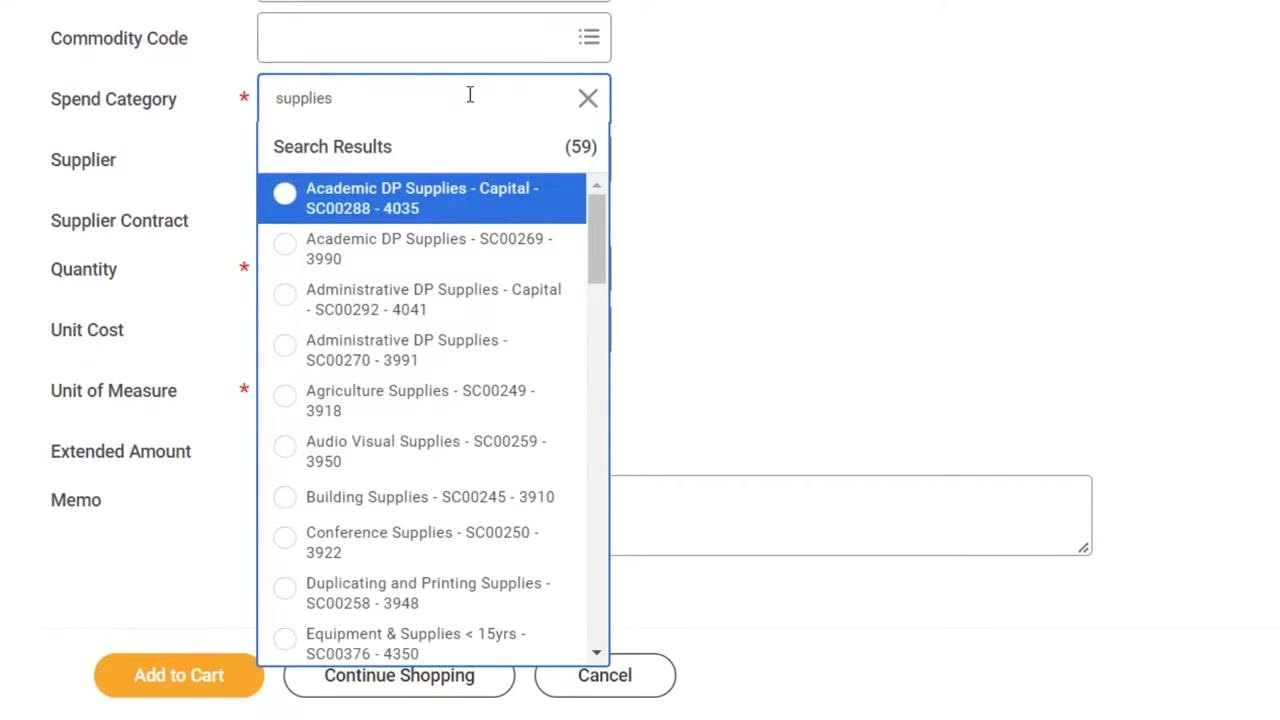Click the (59) results count
Viewport: 1280px width, 720px height.
581,147
